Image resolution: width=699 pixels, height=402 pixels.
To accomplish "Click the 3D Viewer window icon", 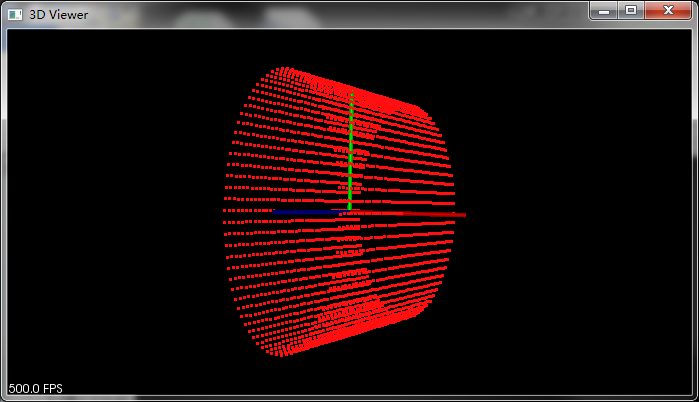I will click(15, 15).
